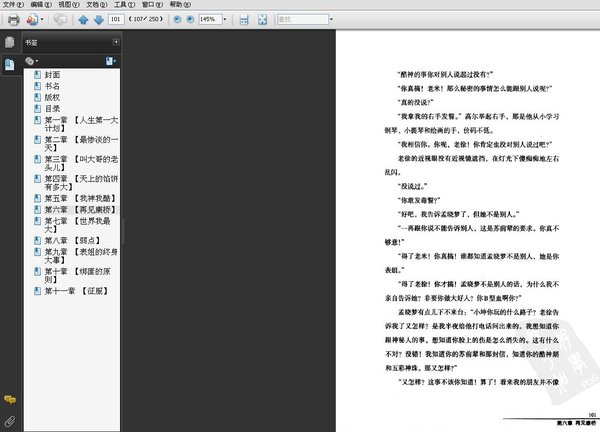
Task: Click the zoom out minus button
Action: pos(176,19)
